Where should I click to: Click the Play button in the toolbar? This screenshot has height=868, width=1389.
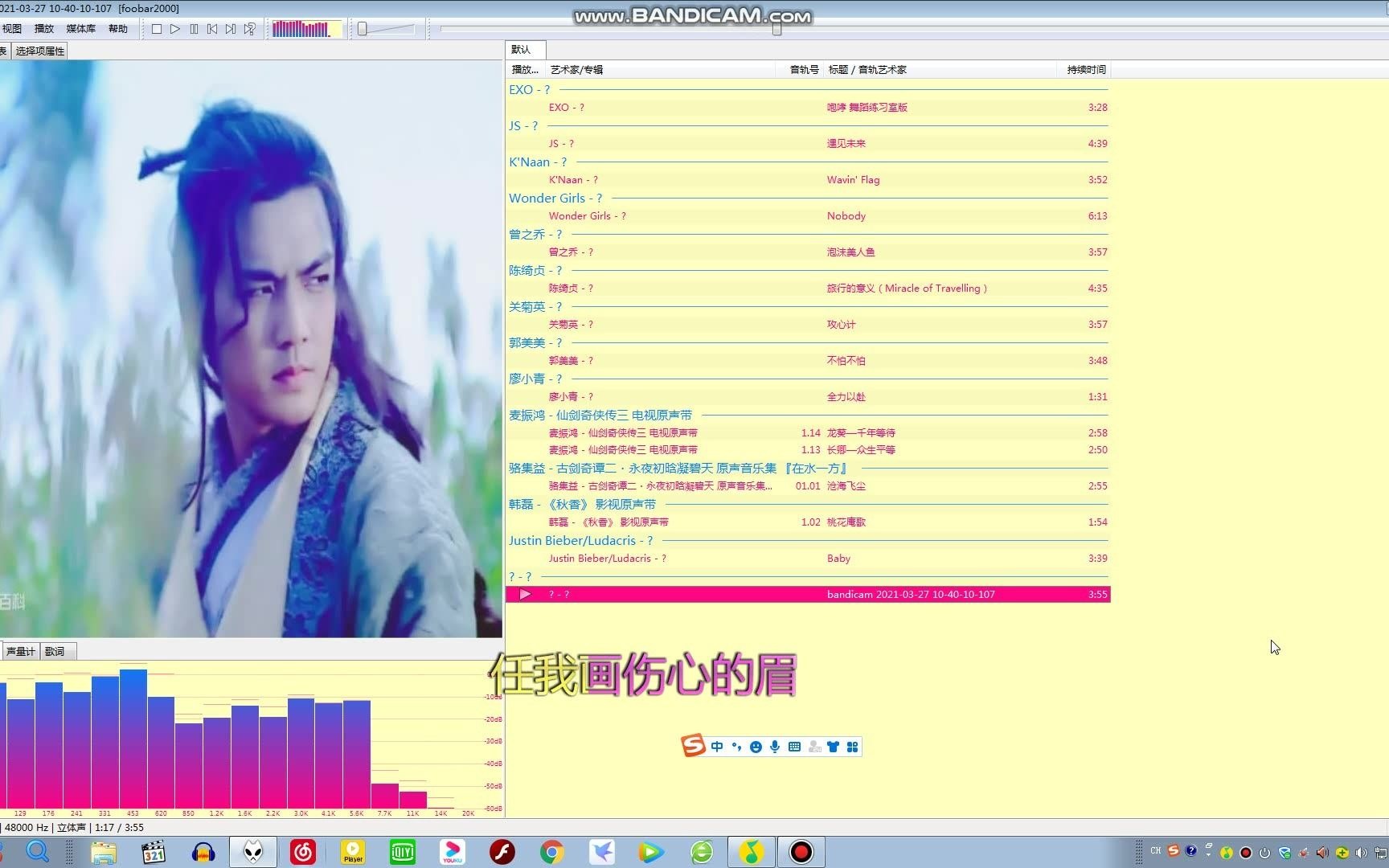click(175, 29)
